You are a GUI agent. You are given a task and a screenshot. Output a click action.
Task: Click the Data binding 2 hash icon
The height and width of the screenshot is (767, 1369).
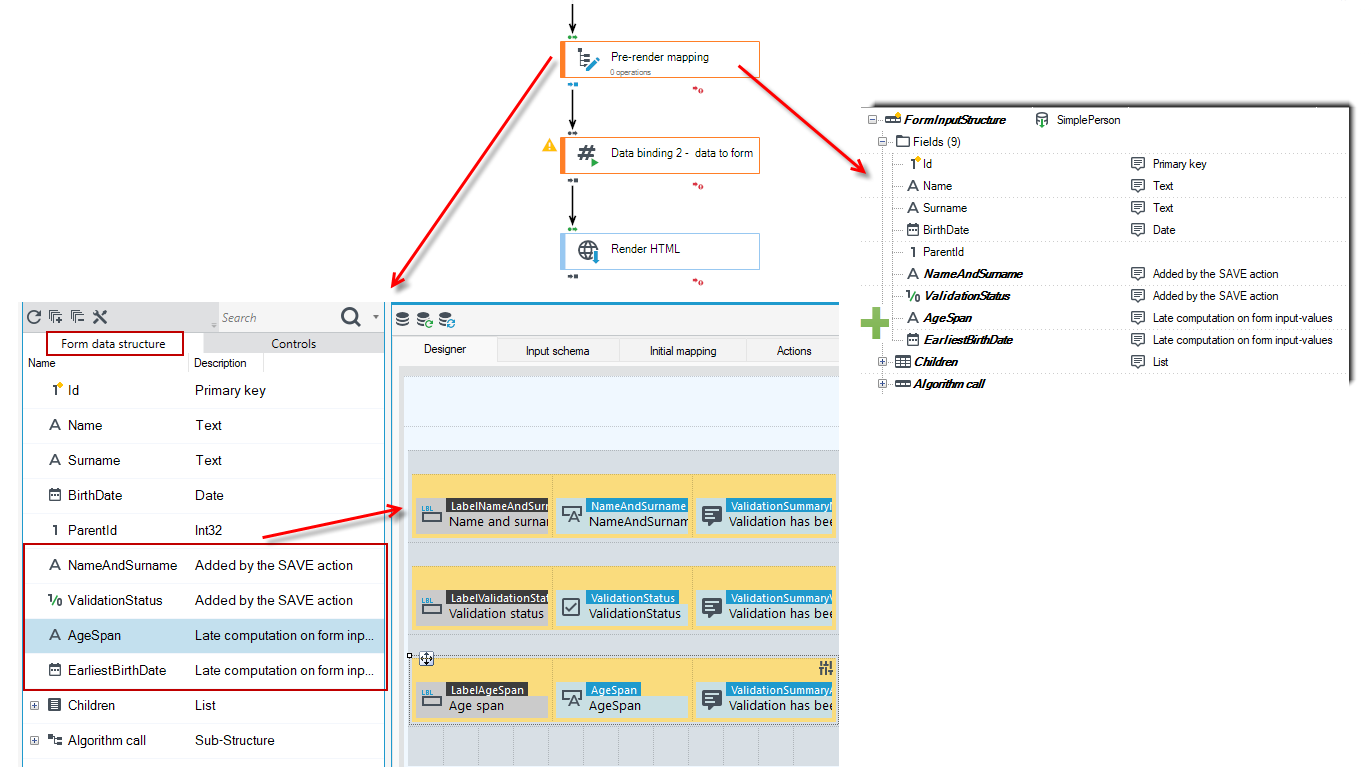pos(589,154)
